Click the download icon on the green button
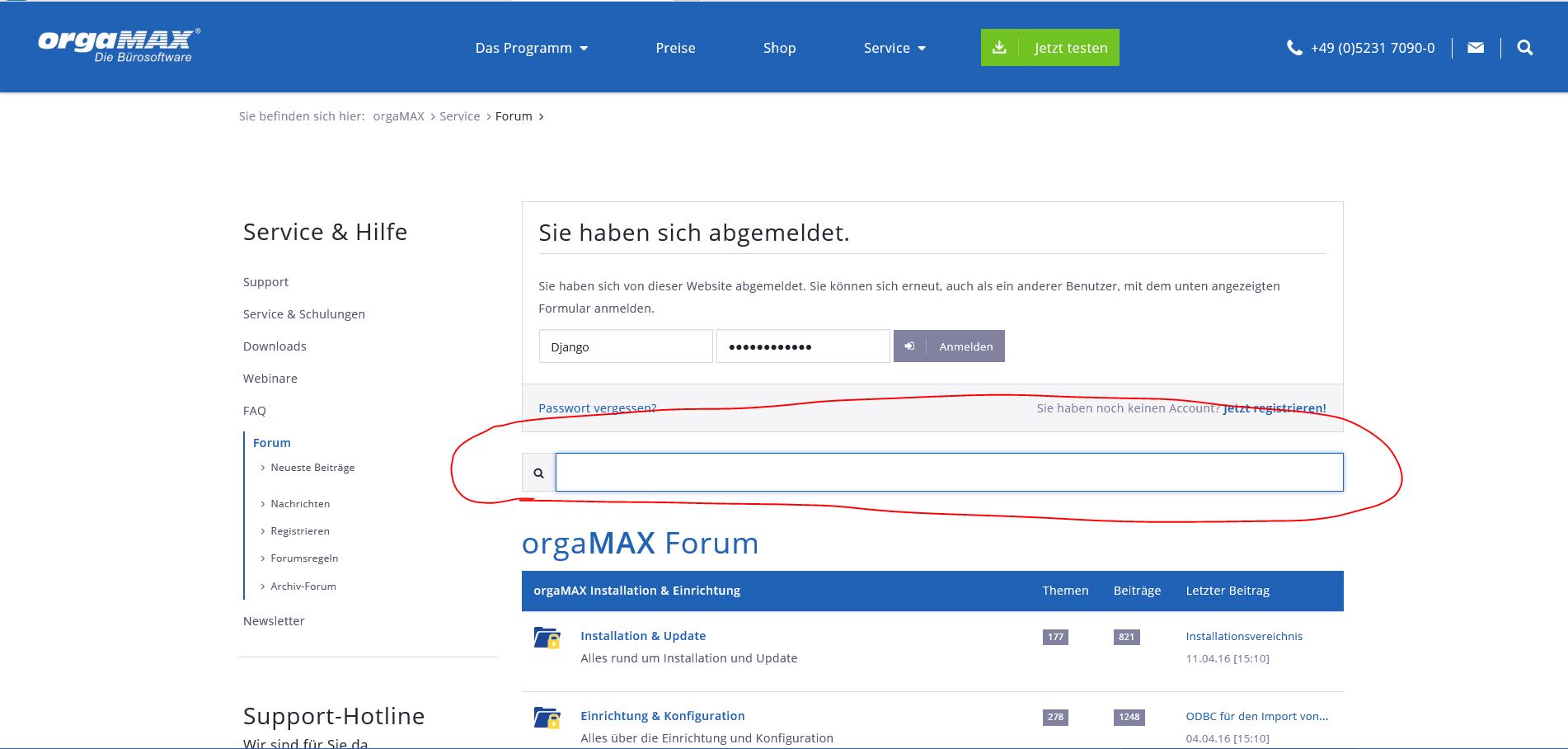Screen dimensions: 1568x749 coord(999,47)
